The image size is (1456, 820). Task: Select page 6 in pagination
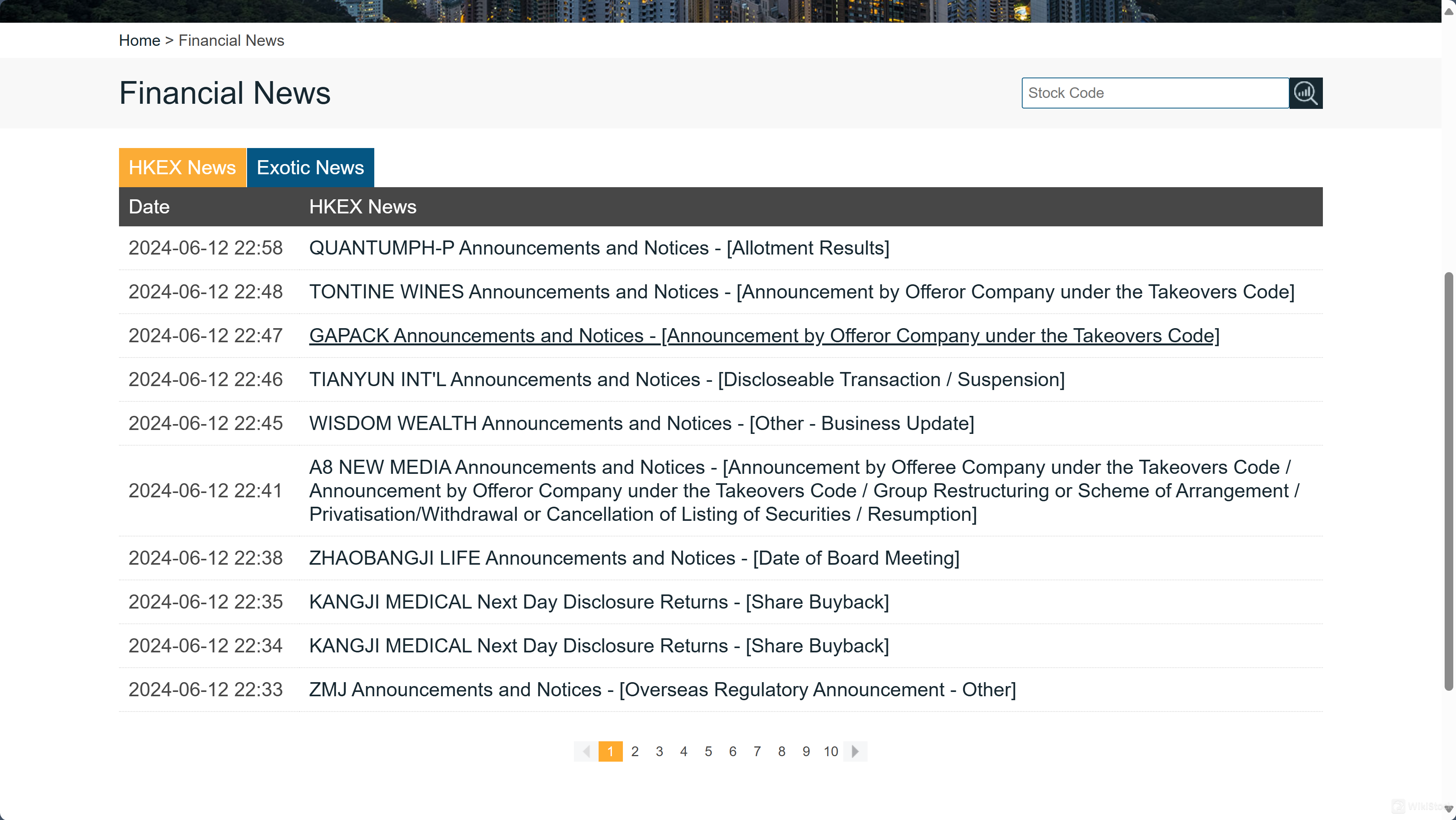tap(732, 751)
